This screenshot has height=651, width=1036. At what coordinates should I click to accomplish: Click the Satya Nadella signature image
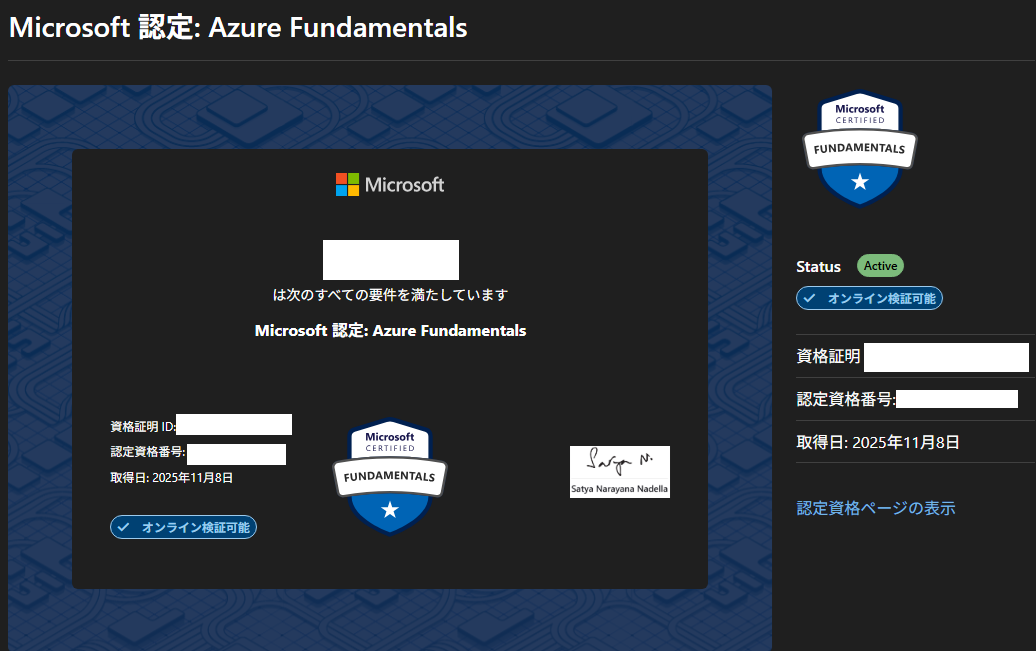pyautogui.click(x=620, y=472)
